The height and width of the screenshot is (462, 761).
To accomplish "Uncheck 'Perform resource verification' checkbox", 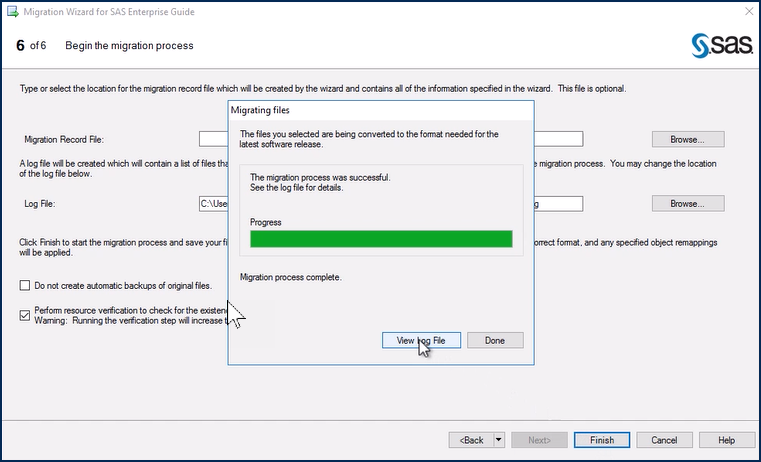I will pyautogui.click(x=25, y=314).
